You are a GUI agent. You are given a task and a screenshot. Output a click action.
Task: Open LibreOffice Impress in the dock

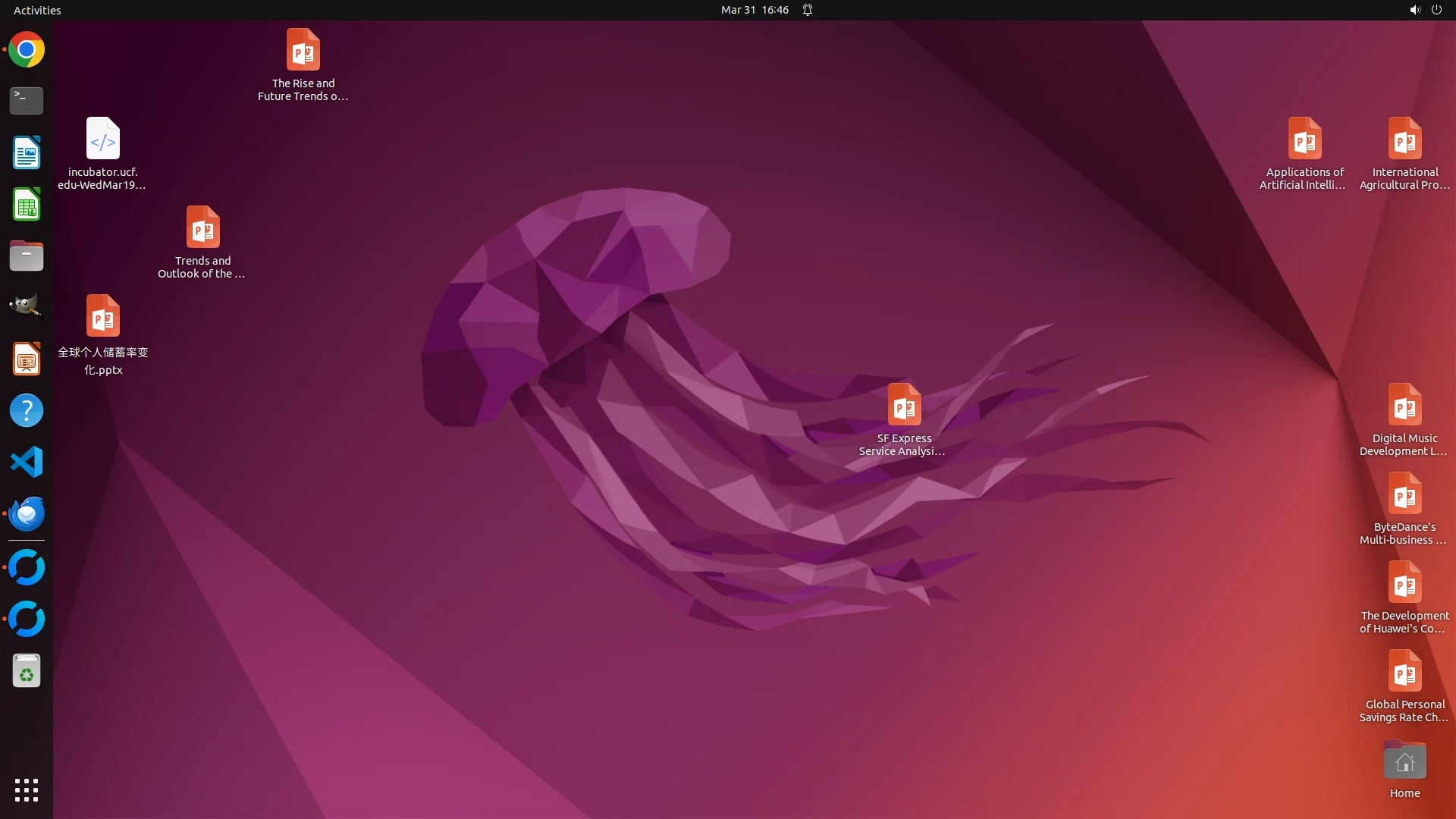[27, 359]
